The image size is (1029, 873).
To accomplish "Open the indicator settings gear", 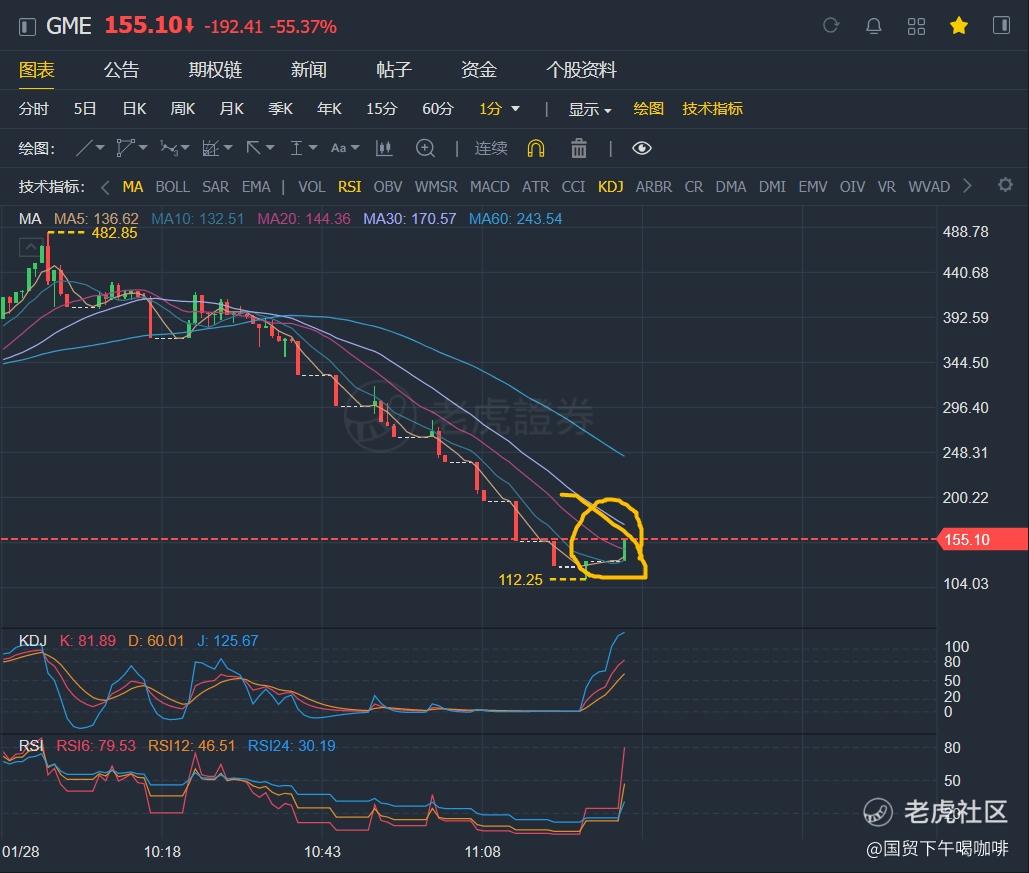I will pyautogui.click(x=1005, y=185).
